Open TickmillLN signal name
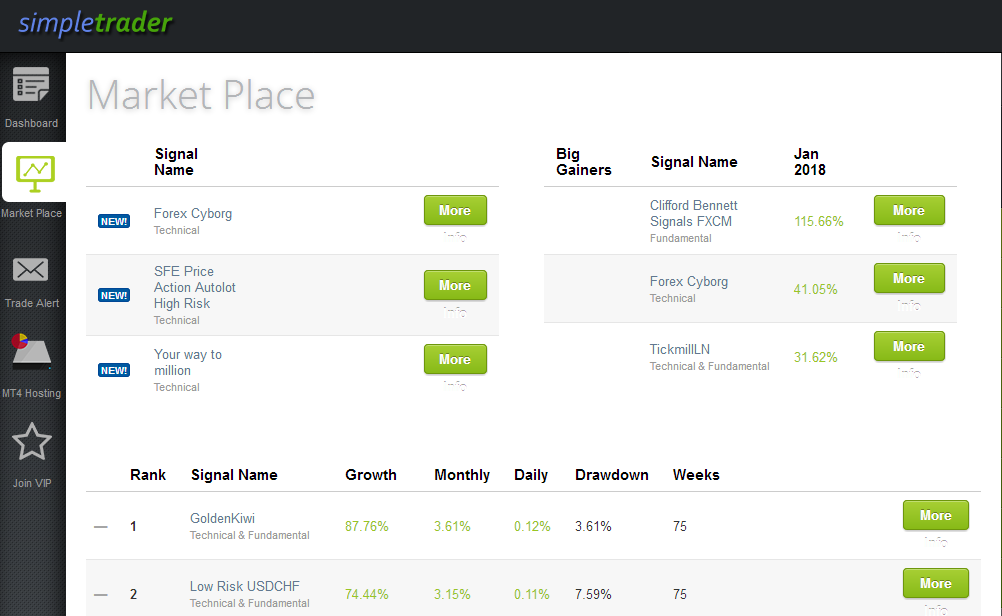The image size is (1002, 616). tap(680, 350)
